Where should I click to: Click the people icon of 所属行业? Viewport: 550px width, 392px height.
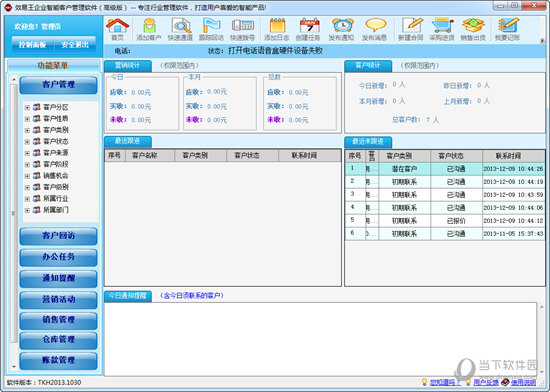37,198
